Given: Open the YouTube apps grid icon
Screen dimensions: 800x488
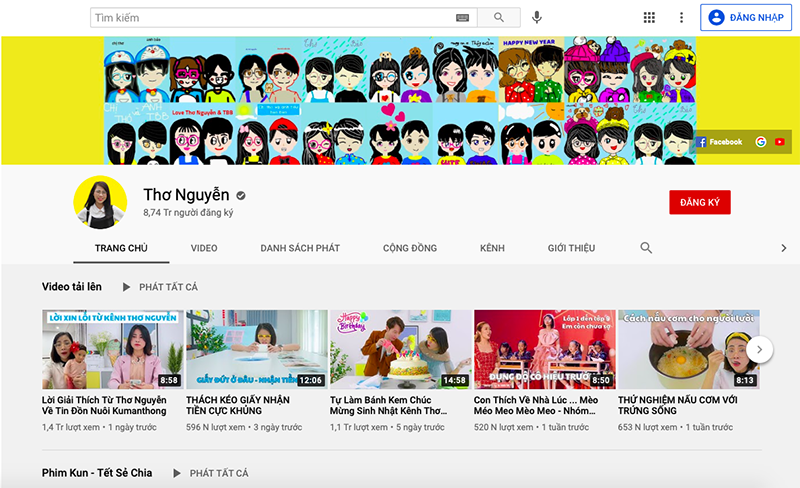Looking at the screenshot, I should (x=649, y=18).
